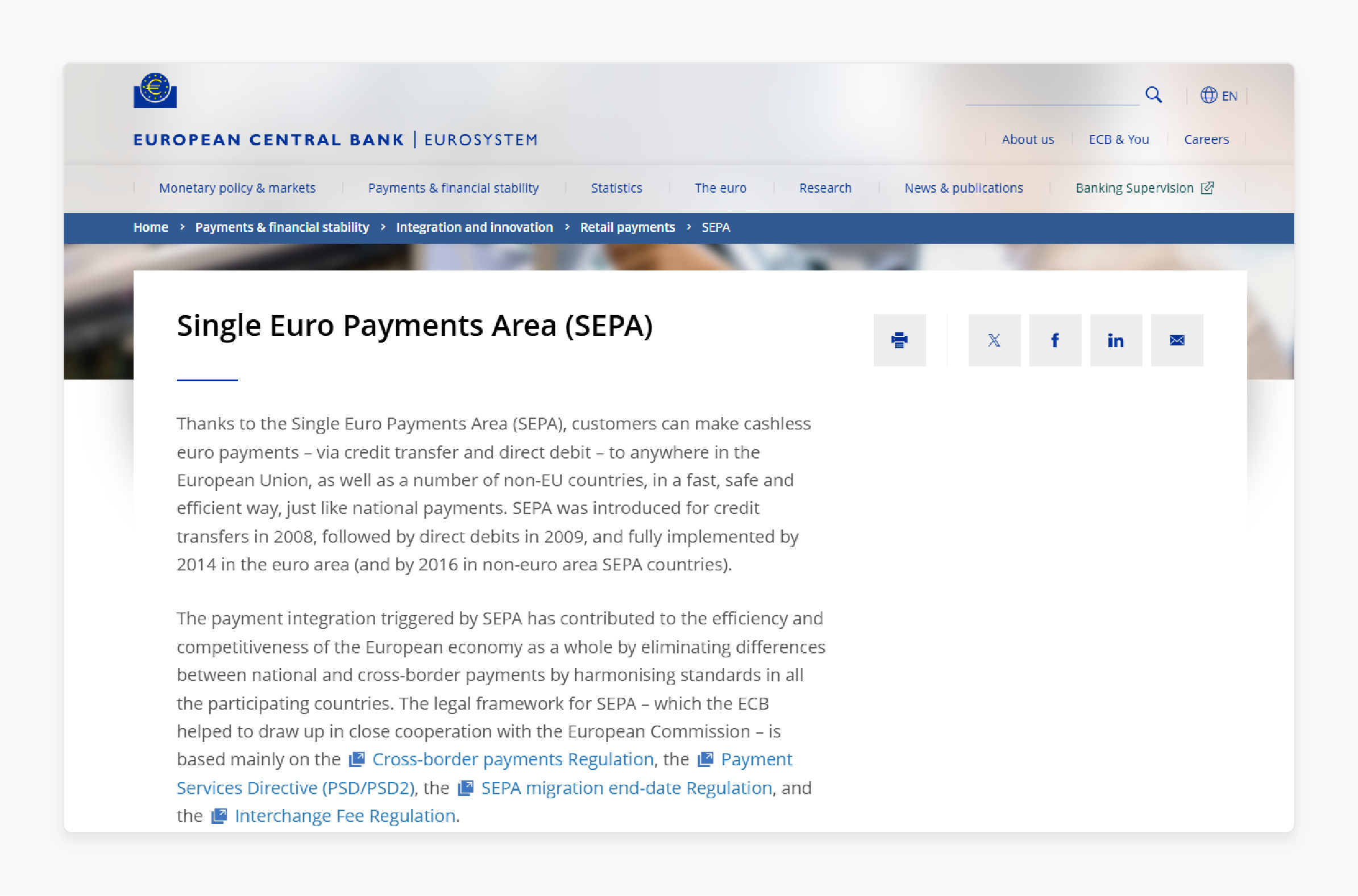The image size is (1358, 896).
Task: Open SEPA migration end-date Regulation link
Action: [626, 788]
